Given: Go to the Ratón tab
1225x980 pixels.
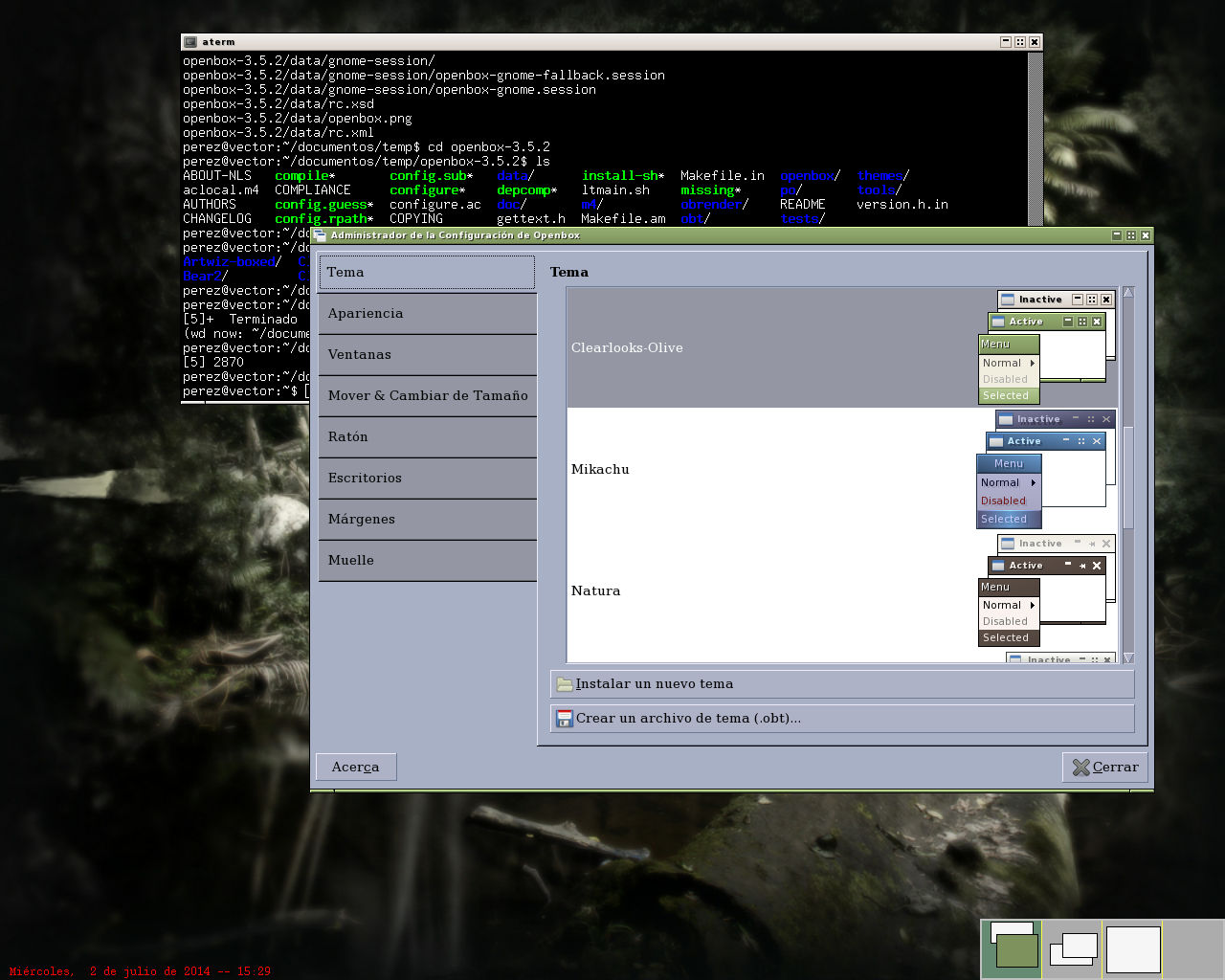Looking at the screenshot, I should pyautogui.click(x=427, y=437).
